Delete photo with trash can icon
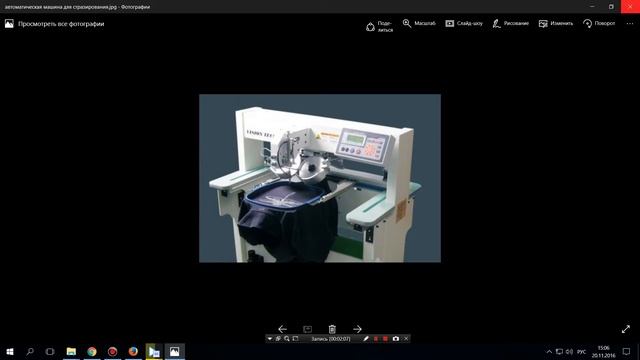The image size is (640, 360). 332,329
